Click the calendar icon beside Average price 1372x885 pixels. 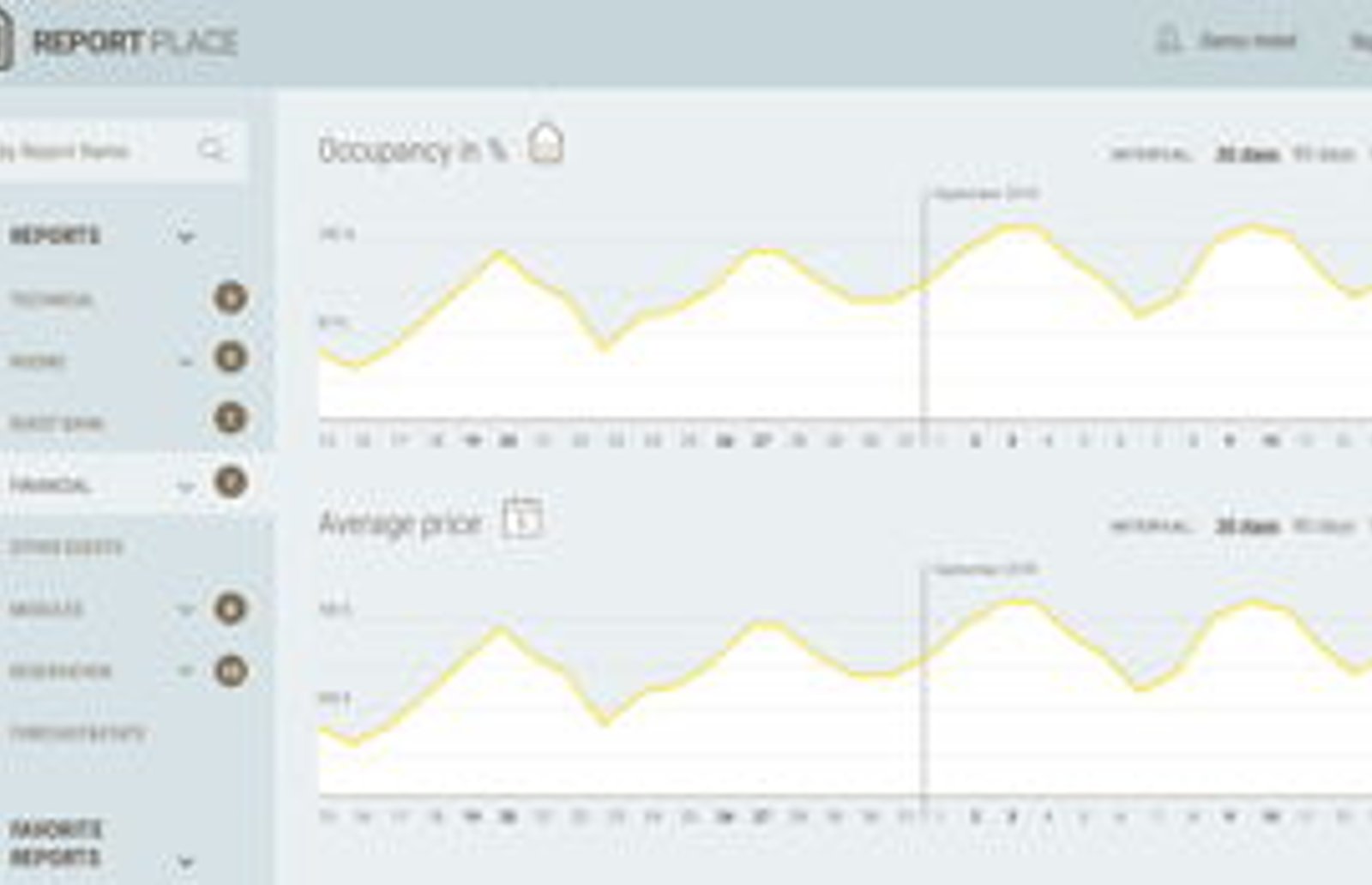tap(522, 518)
